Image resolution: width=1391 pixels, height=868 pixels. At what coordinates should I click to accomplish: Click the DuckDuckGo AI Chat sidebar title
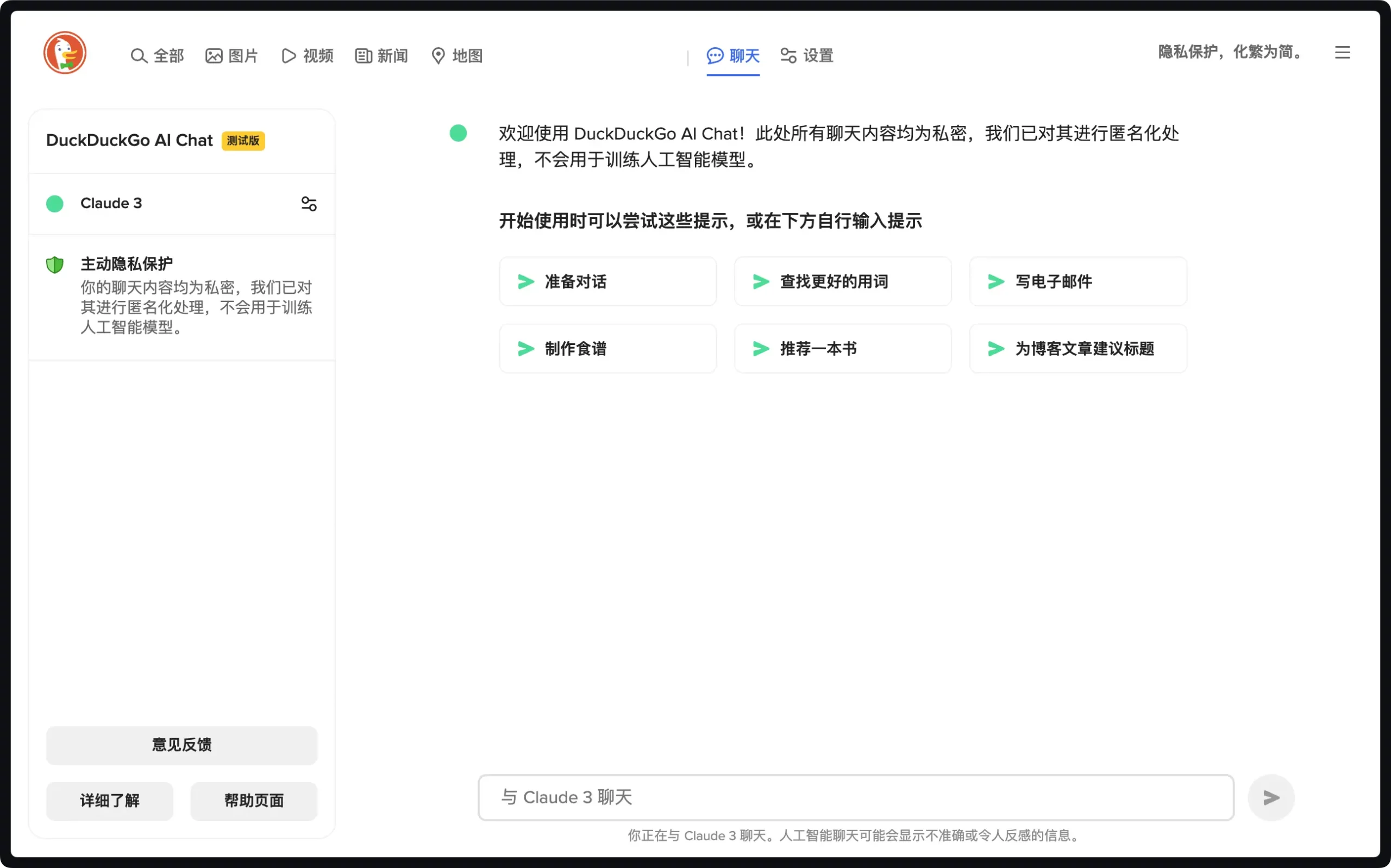129,141
